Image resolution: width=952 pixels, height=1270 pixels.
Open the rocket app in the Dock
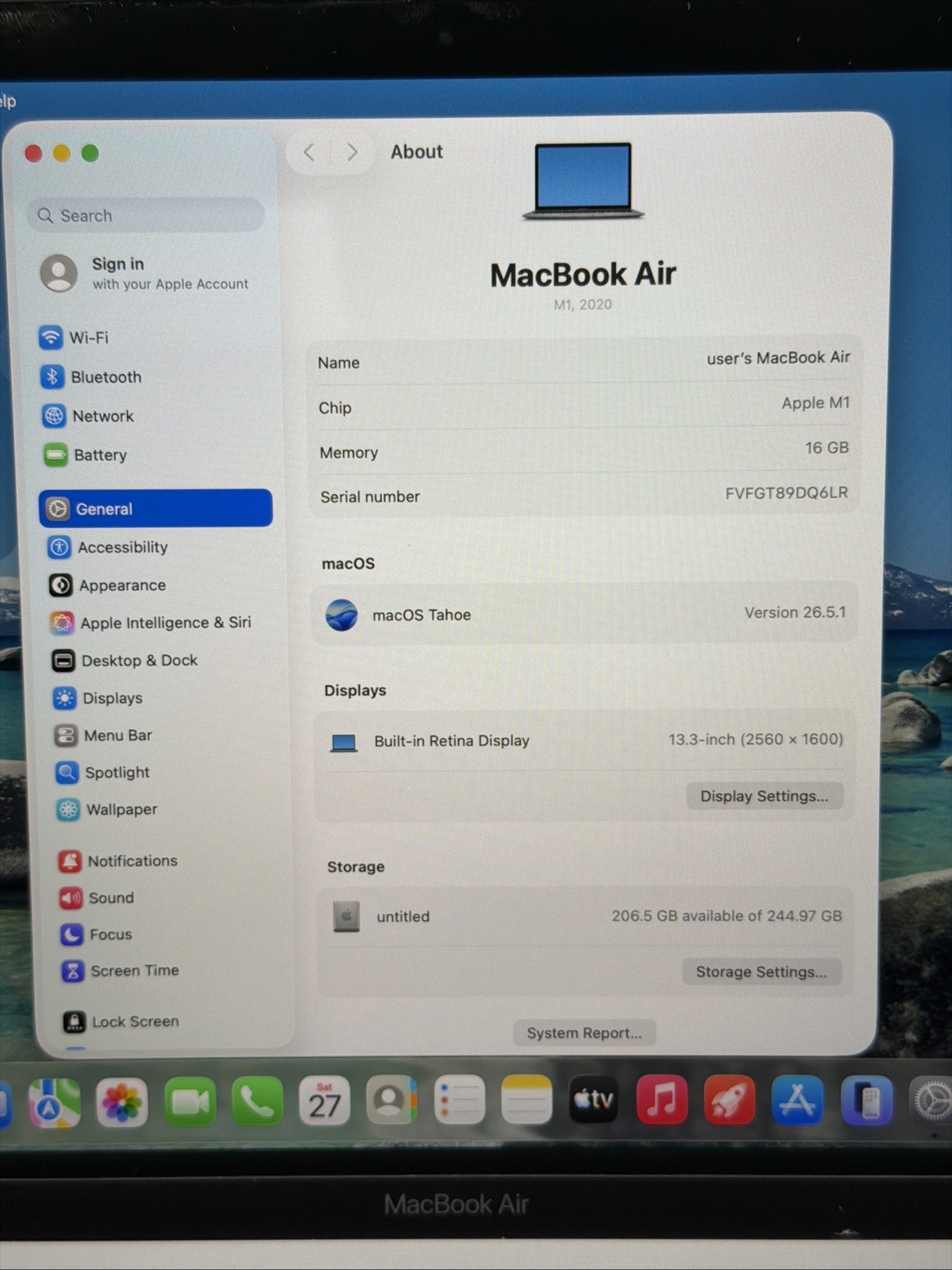click(x=730, y=1101)
